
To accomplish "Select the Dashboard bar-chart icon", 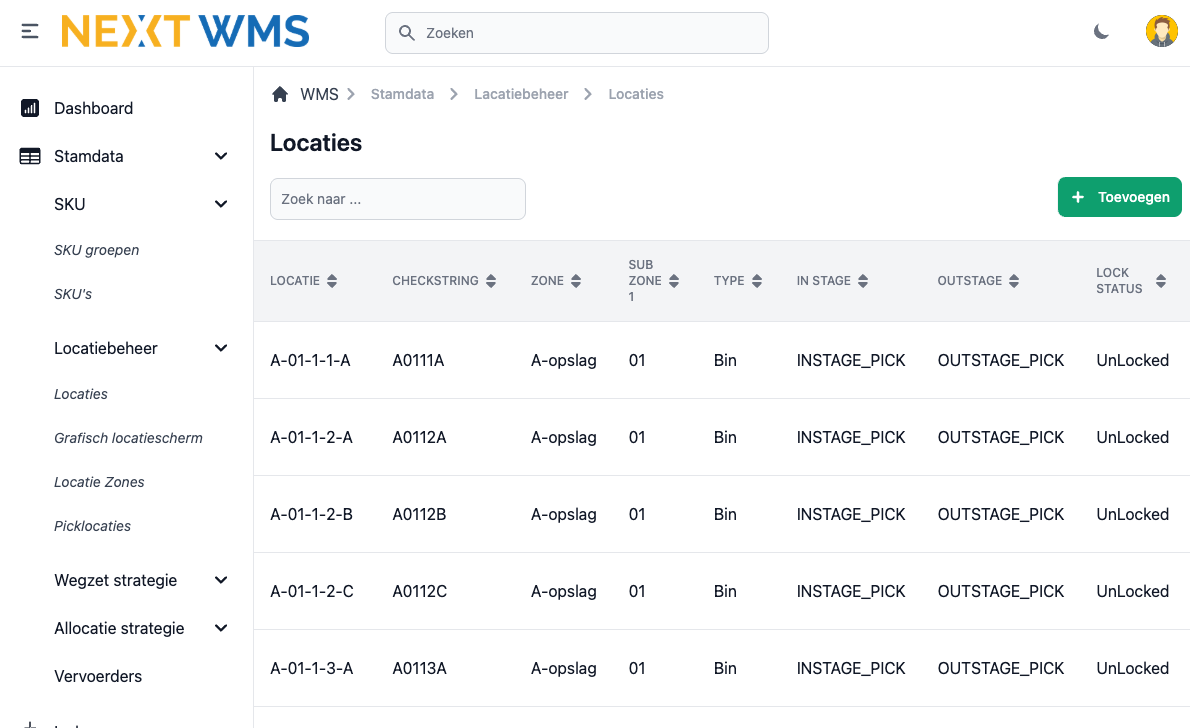I will pos(29,108).
